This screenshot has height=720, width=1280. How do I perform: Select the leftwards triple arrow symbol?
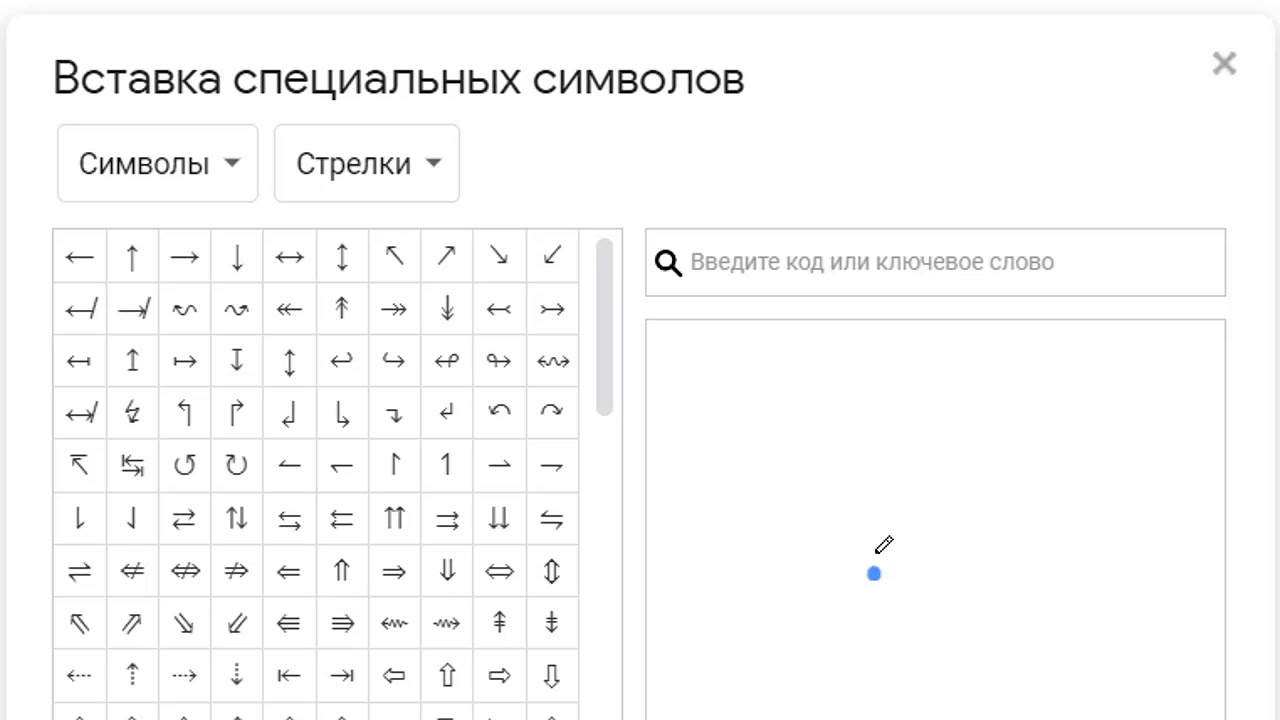click(x=289, y=622)
